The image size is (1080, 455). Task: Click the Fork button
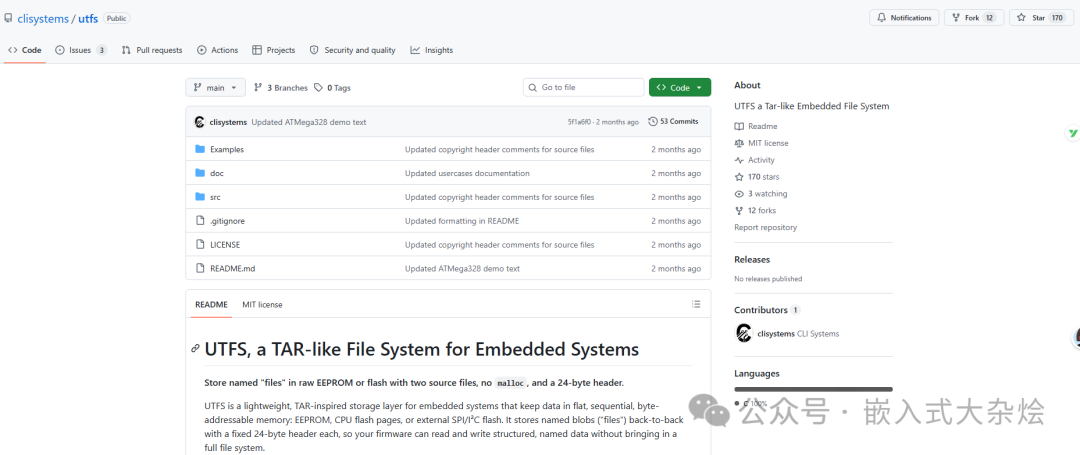974,18
